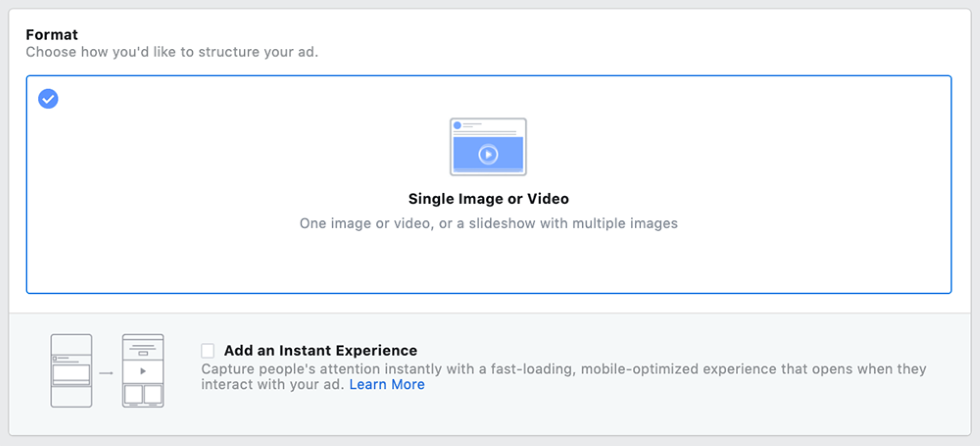Screen dimensions: 980x446
Task: Click the small play triangle in right phone illustration
Action: (143, 371)
